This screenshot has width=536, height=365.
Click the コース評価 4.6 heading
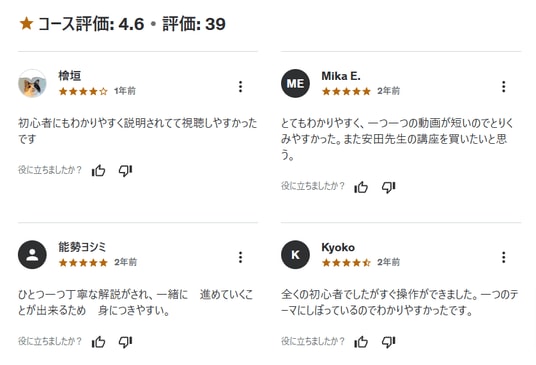(x=91, y=24)
